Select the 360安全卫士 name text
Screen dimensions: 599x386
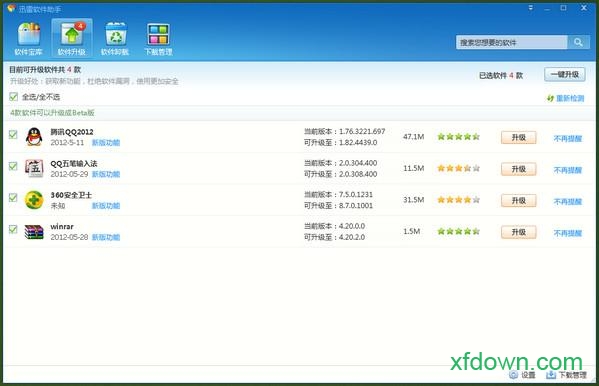[x=71, y=195]
